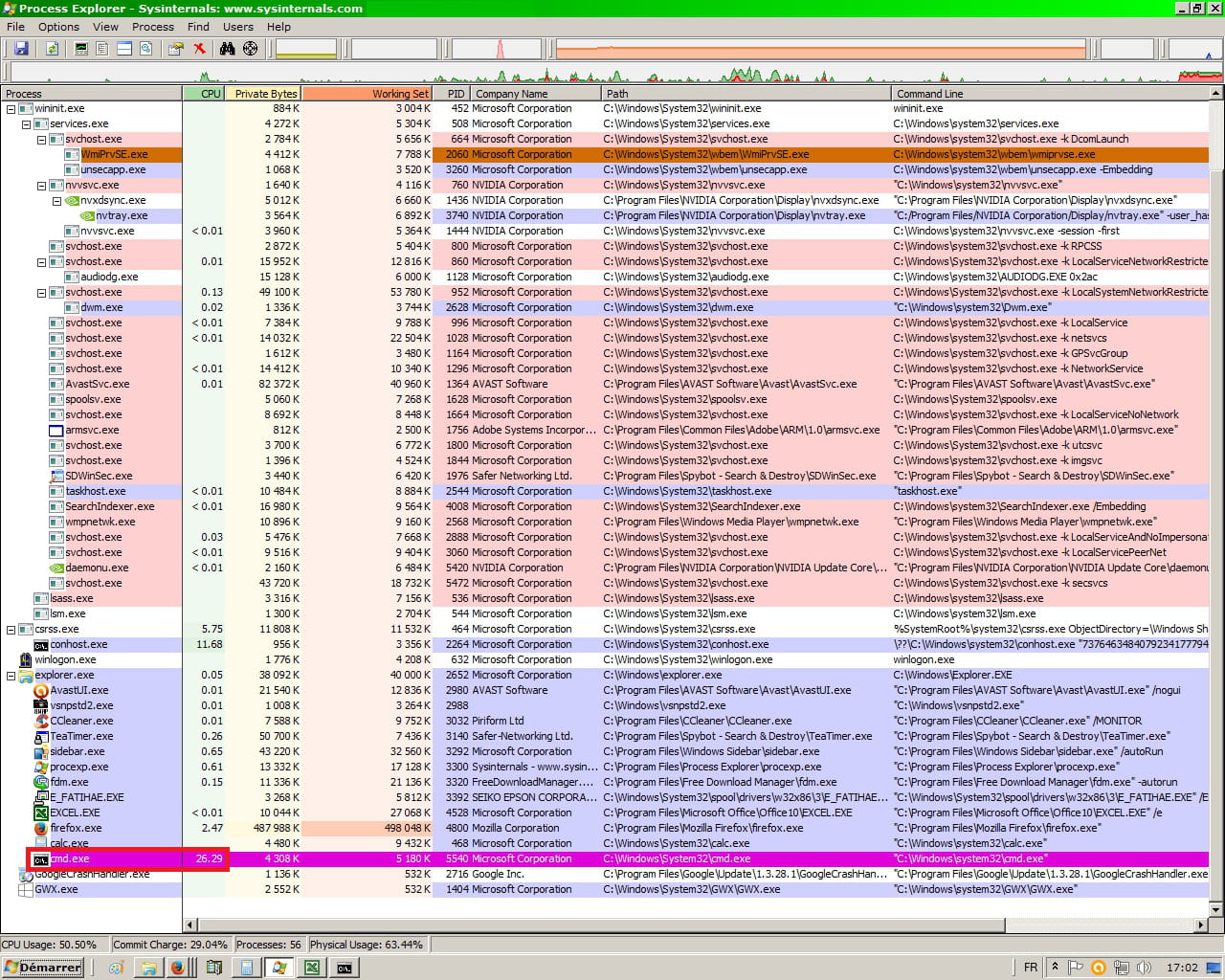Select the firefox.exe process row

pyautogui.click(x=76, y=829)
